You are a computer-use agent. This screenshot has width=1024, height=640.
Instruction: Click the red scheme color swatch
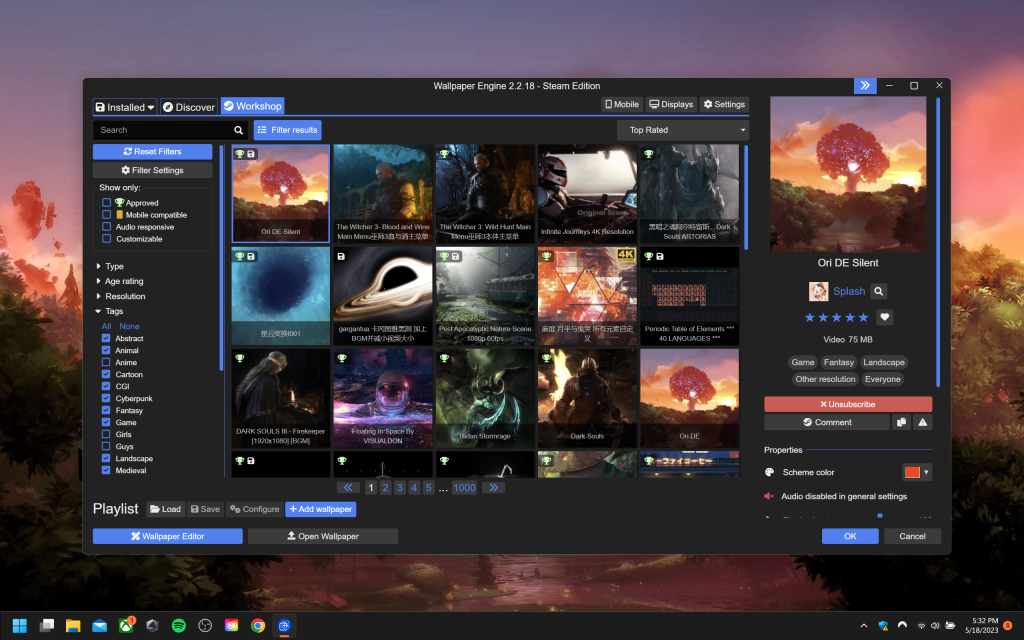[x=912, y=472]
